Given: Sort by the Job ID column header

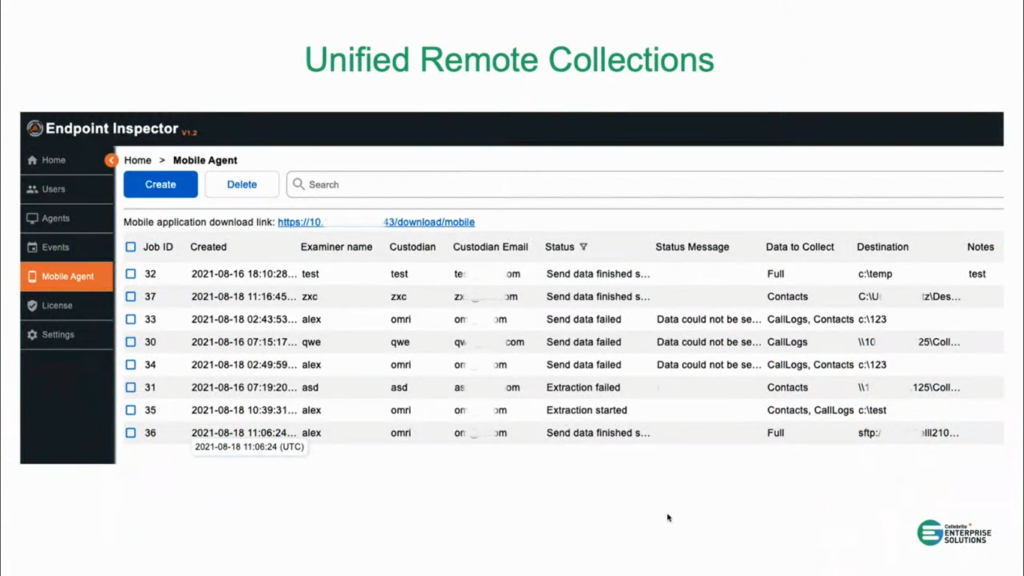Looking at the screenshot, I should pyautogui.click(x=158, y=247).
